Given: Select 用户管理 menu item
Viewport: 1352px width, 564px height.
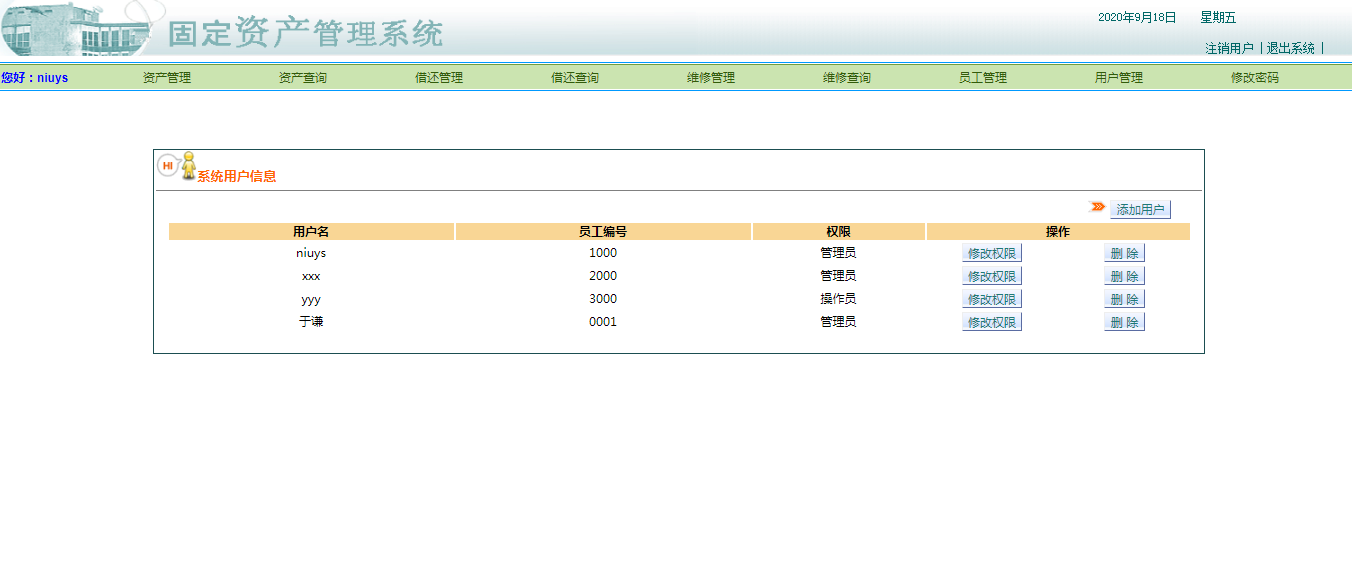Looking at the screenshot, I should (1118, 78).
